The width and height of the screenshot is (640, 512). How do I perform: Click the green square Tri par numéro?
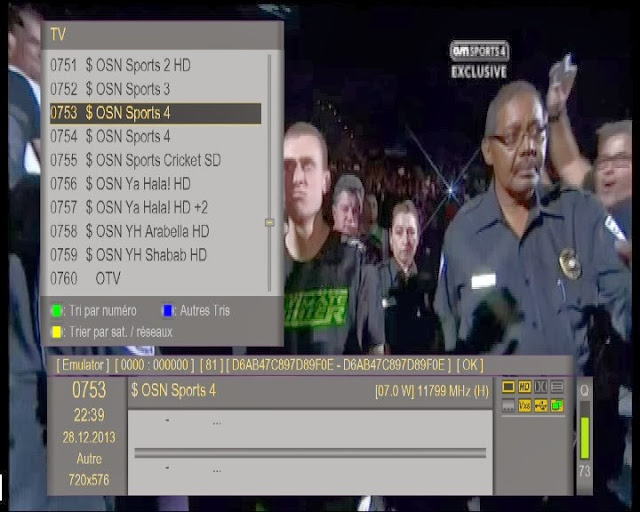click(57, 311)
